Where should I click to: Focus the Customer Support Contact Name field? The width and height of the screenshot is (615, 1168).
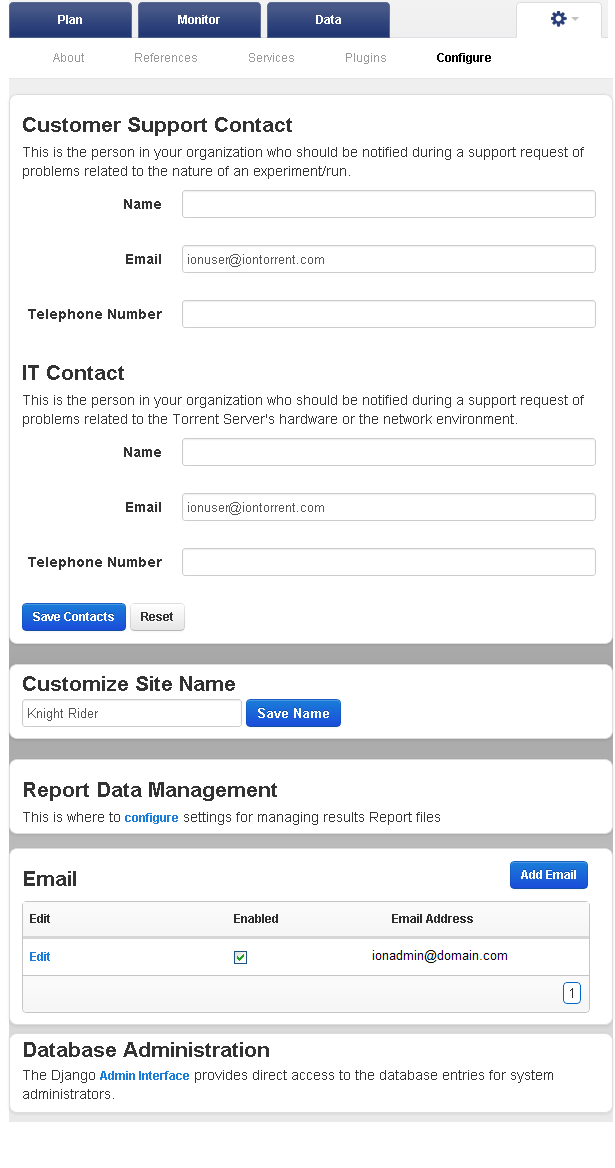pos(389,204)
